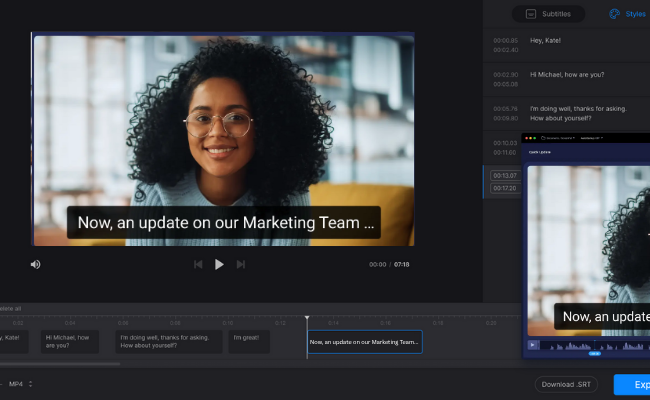Screen dimensions: 650x400
Task: Select subtitle row 'Hey, Kate!'
Action: [x=566, y=45]
